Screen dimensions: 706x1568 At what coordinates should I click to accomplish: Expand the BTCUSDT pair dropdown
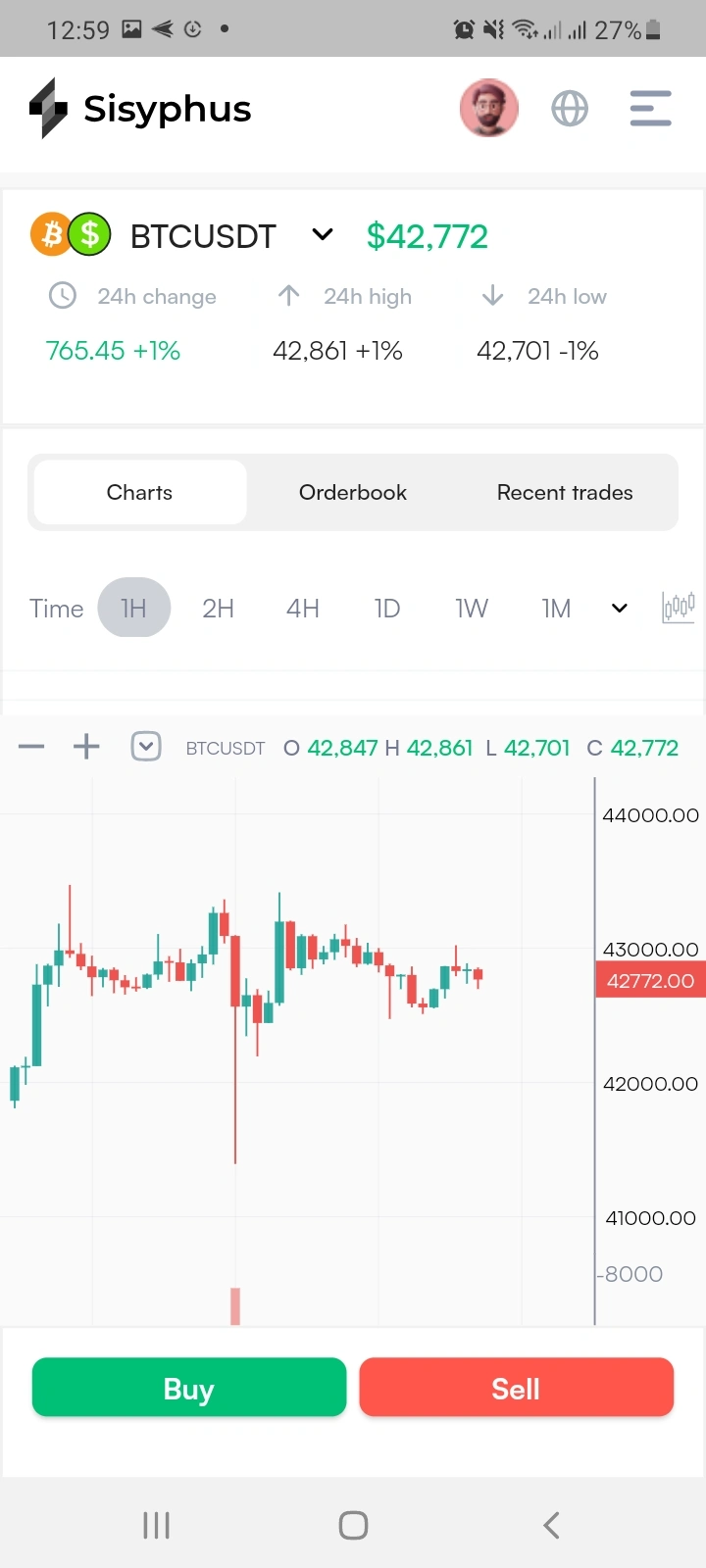click(x=322, y=235)
